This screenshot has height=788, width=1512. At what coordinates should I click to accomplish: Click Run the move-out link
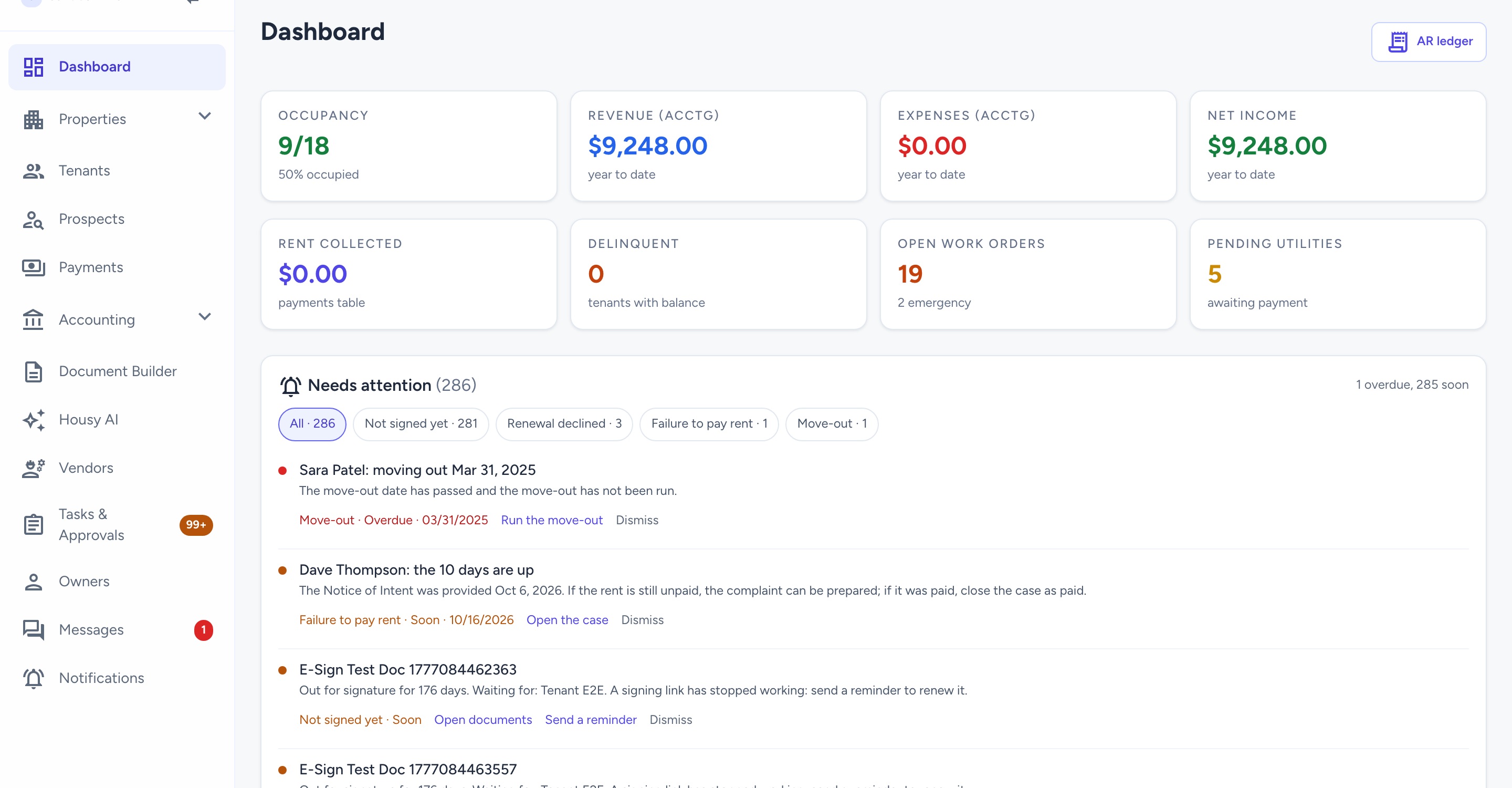[x=552, y=520]
